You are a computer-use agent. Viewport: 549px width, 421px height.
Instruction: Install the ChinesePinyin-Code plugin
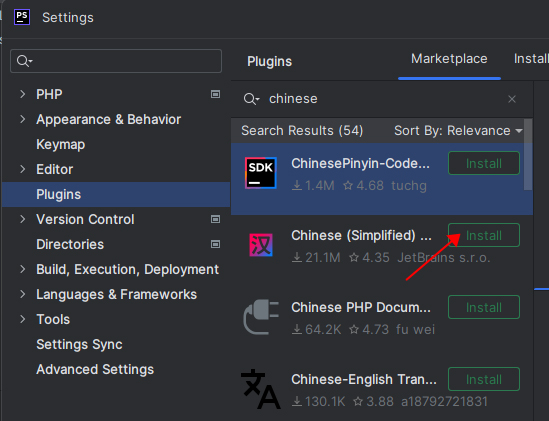(x=484, y=163)
